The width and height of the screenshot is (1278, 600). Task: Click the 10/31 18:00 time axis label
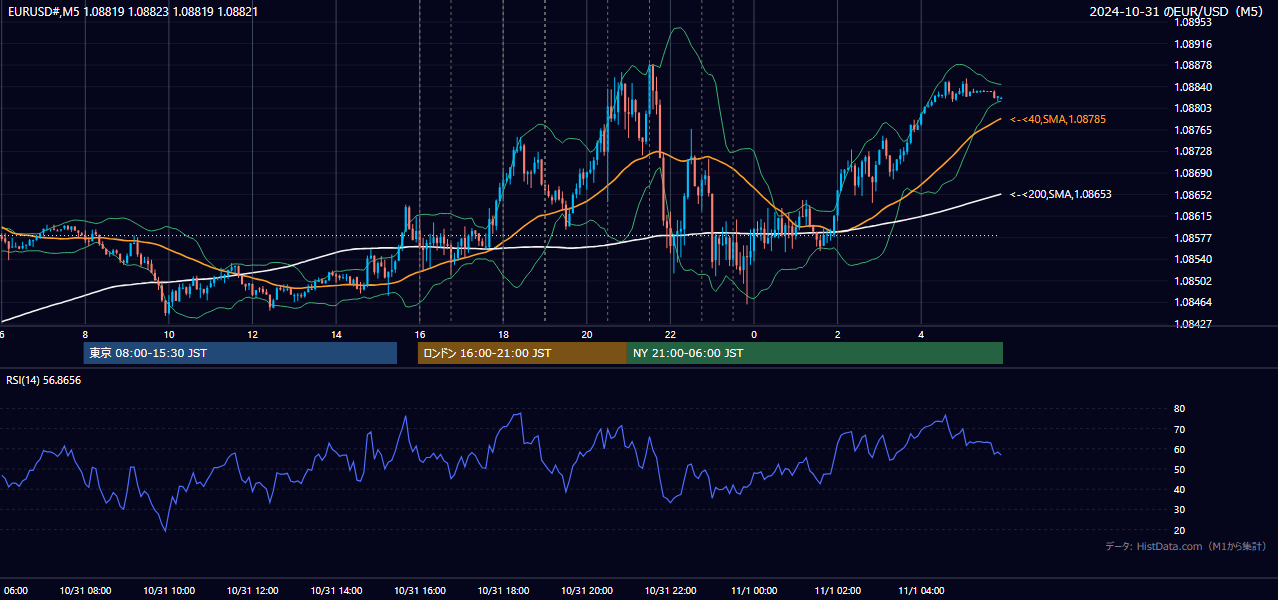(x=503, y=591)
